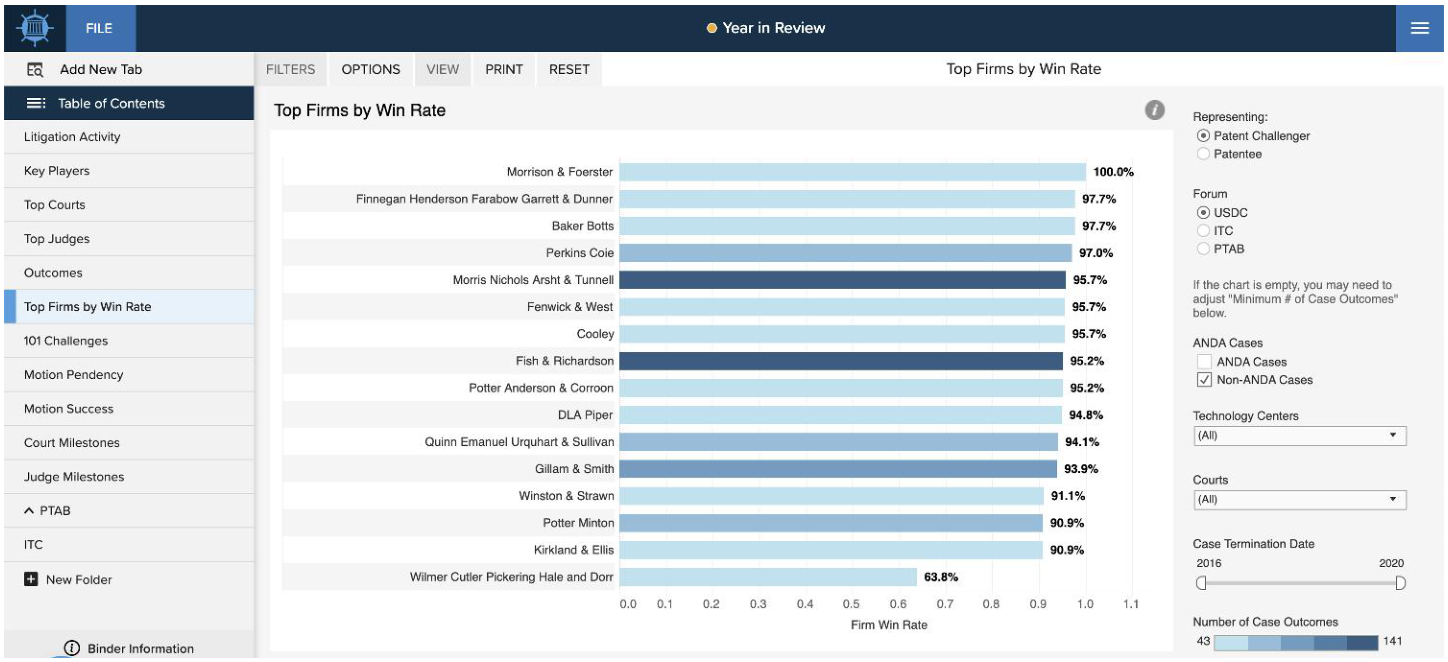
Task: Click the Cooley firm label
Action: pyautogui.click(x=596, y=334)
